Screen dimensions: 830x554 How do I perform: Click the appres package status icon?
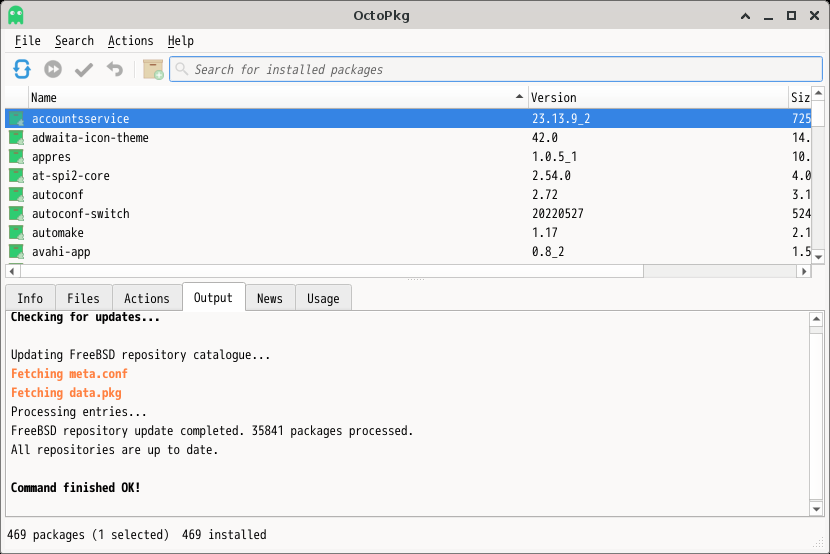click(16, 157)
